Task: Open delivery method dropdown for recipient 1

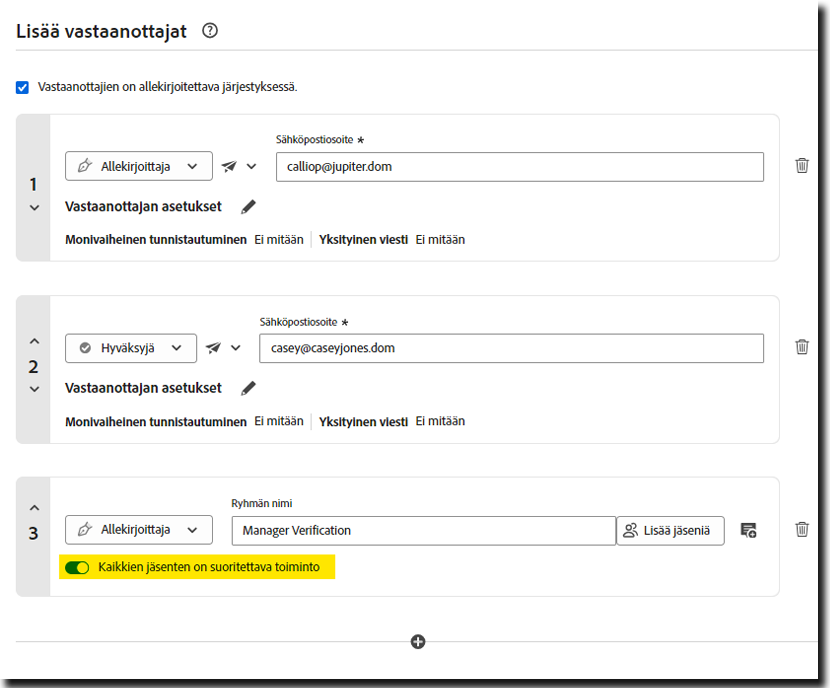Action: [x=239, y=167]
